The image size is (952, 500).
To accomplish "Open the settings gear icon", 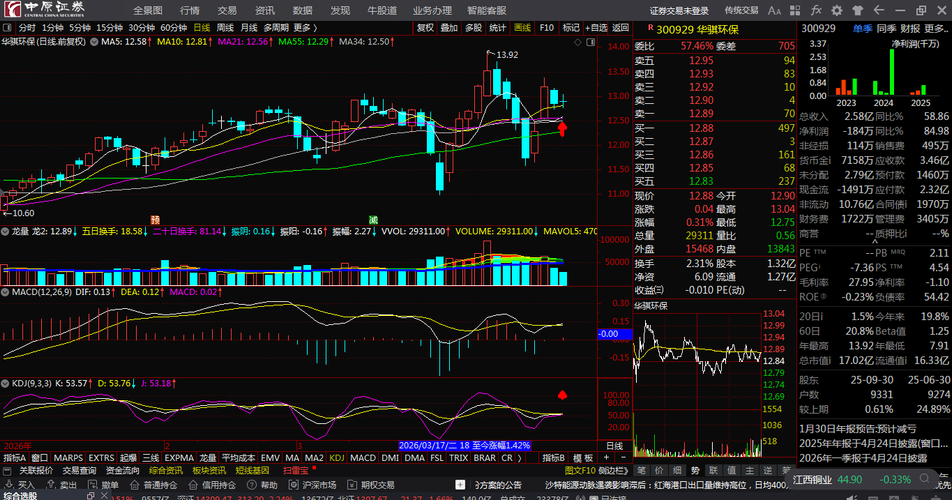I will pos(837,10).
